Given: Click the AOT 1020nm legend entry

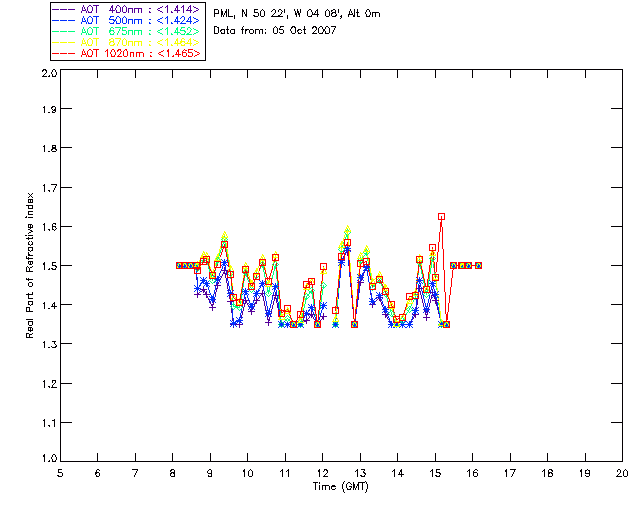Looking at the screenshot, I should tap(126, 53).
